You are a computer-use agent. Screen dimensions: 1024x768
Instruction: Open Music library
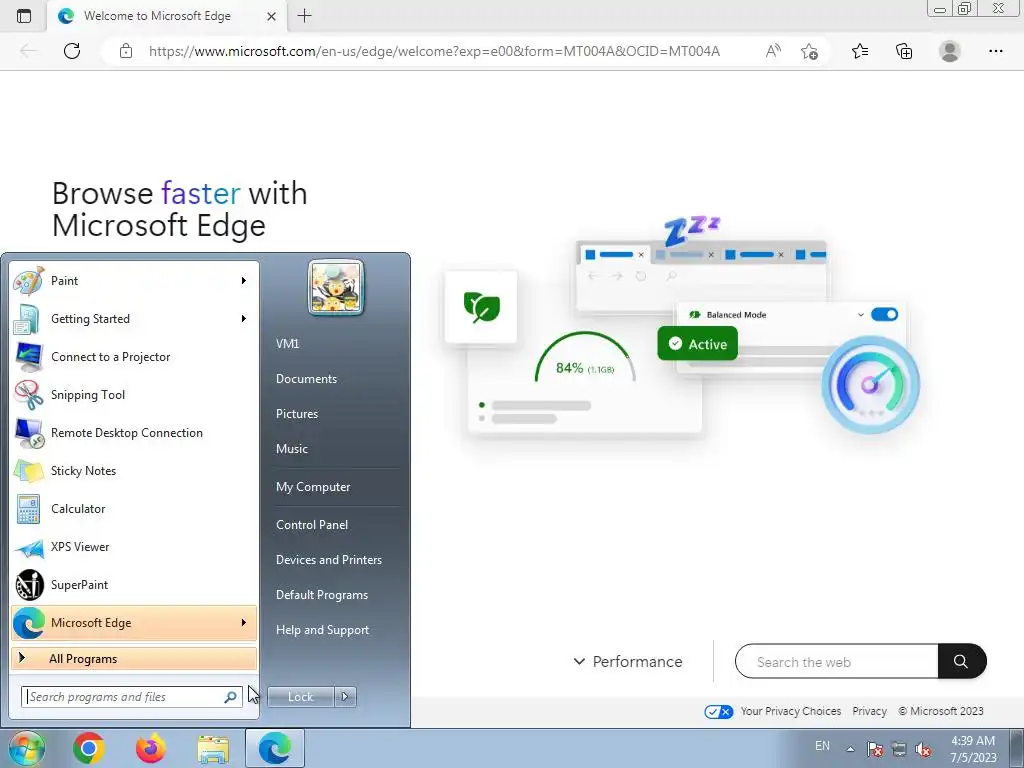[x=292, y=449]
